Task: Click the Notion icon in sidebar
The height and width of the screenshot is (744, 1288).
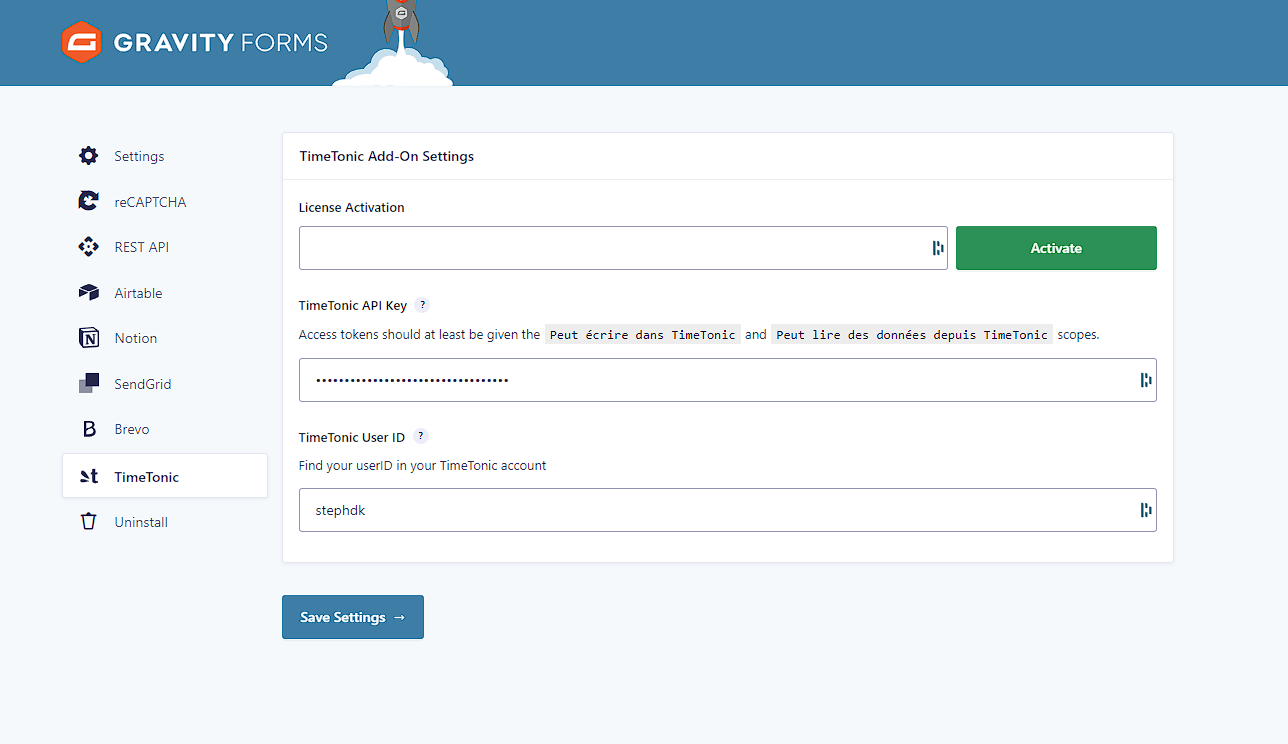Action: point(89,338)
